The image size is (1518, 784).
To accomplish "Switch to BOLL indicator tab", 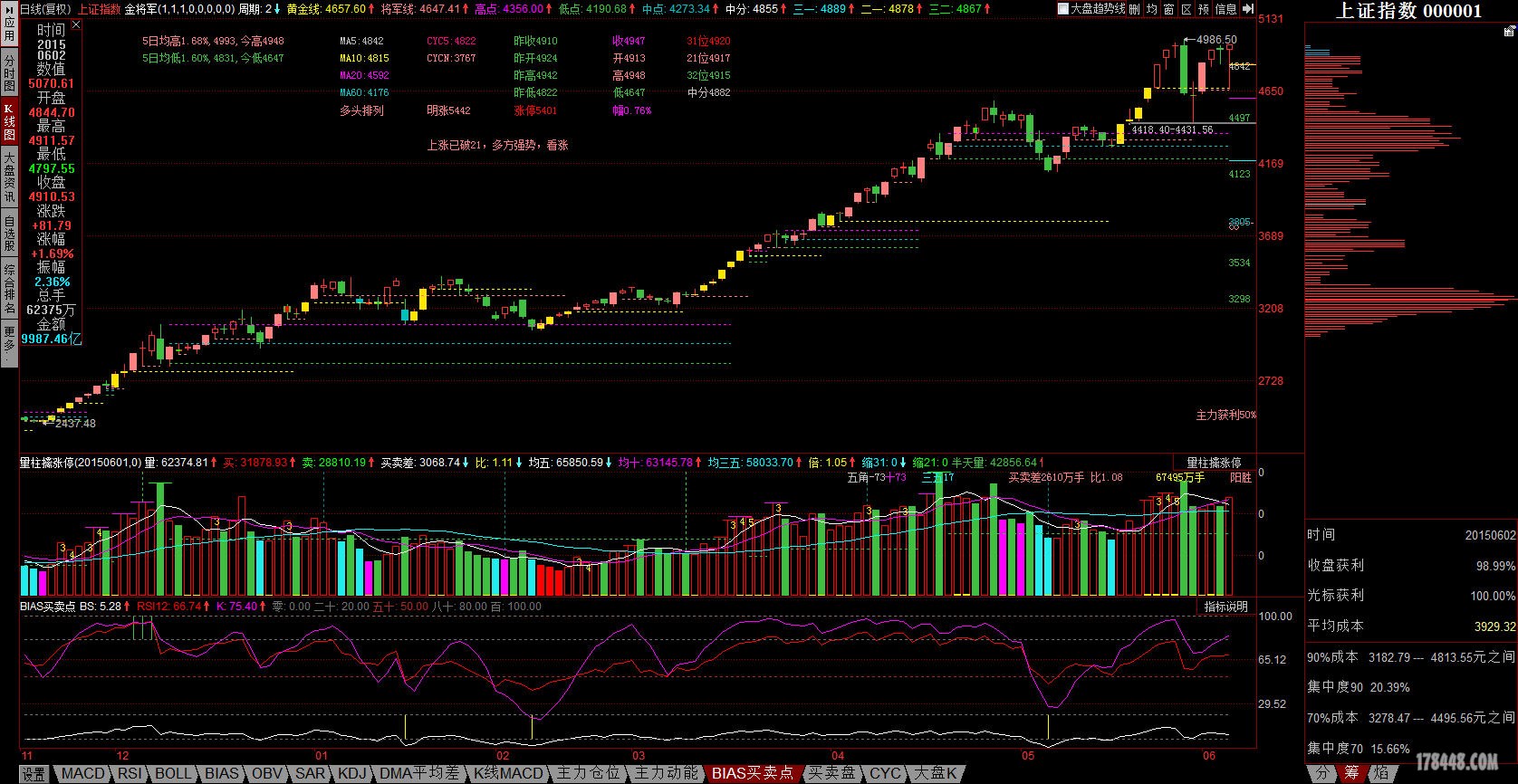I will point(174,774).
